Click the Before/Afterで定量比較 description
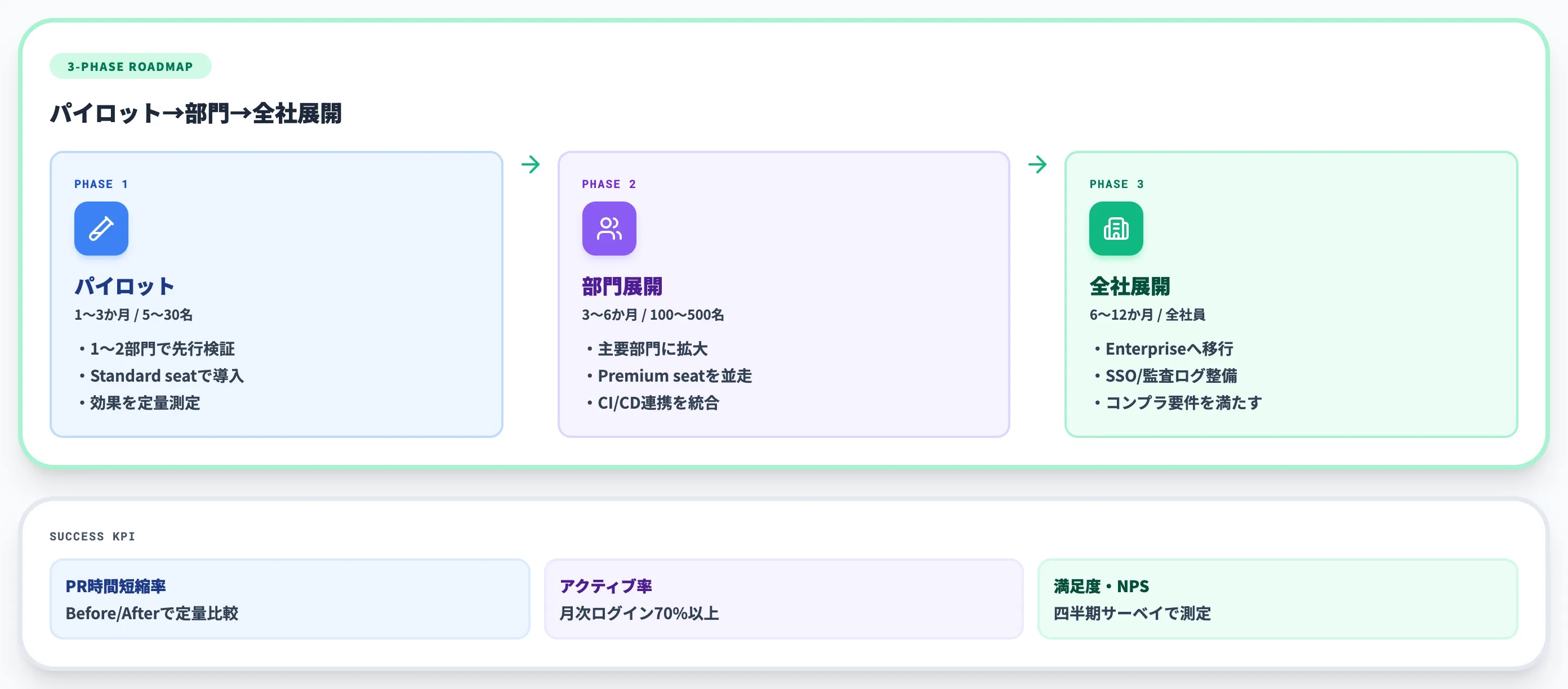Screen dimensions: 1568x689 tap(152, 613)
